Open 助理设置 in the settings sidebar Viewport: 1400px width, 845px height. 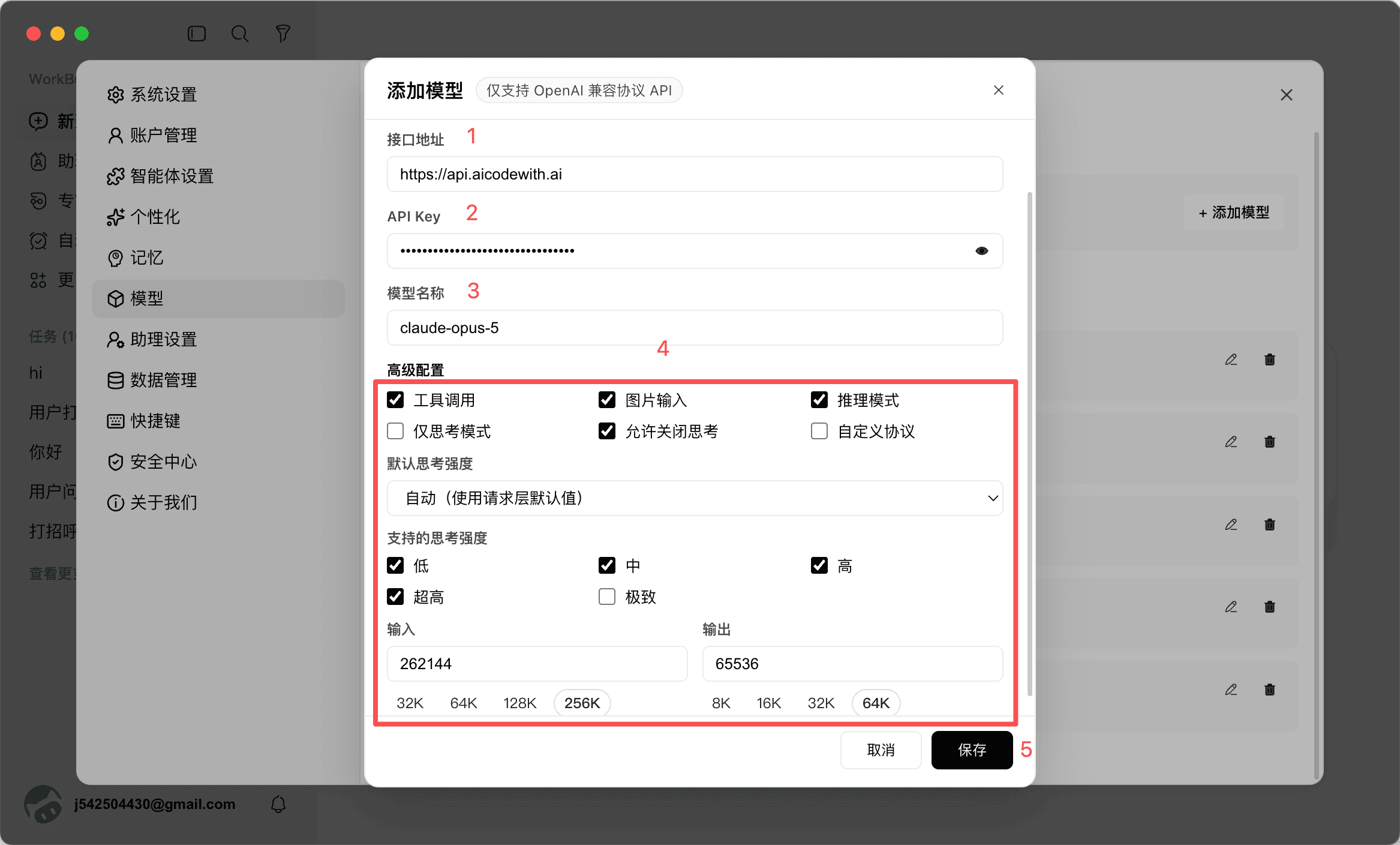[x=218, y=339]
